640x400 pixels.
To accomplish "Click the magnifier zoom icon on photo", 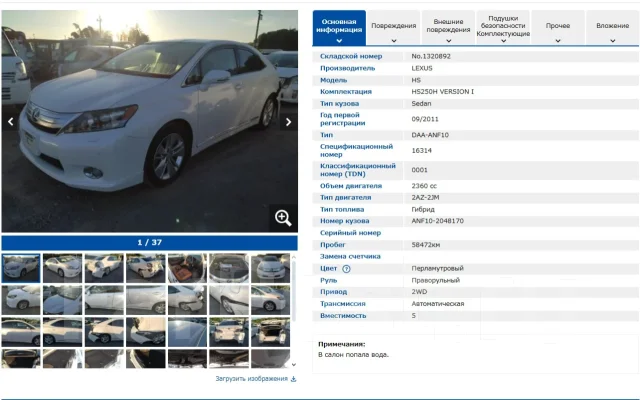I will click(283, 218).
